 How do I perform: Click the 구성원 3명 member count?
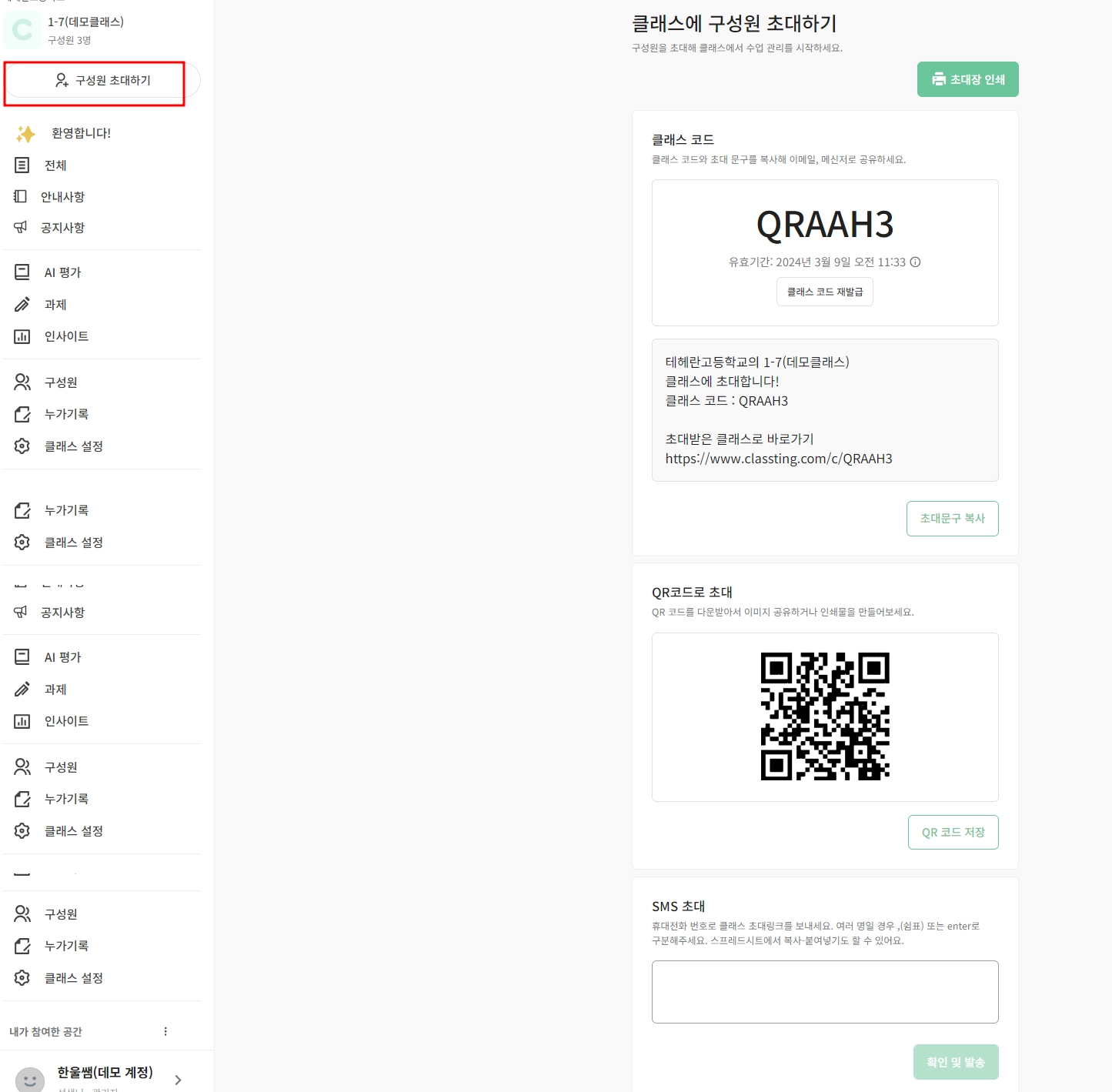[x=69, y=40]
